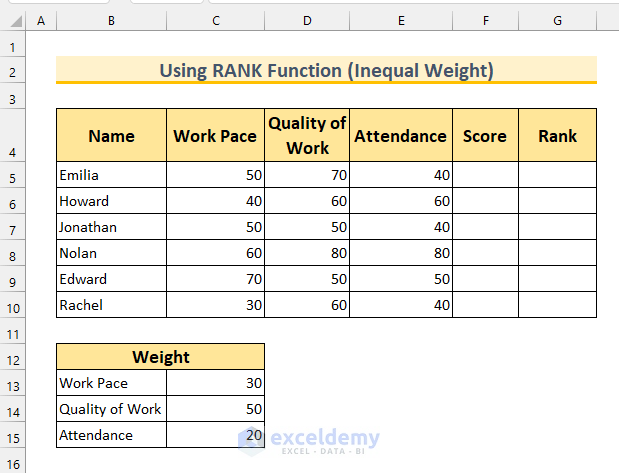Click the Score cell for Emilia

[x=485, y=175]
